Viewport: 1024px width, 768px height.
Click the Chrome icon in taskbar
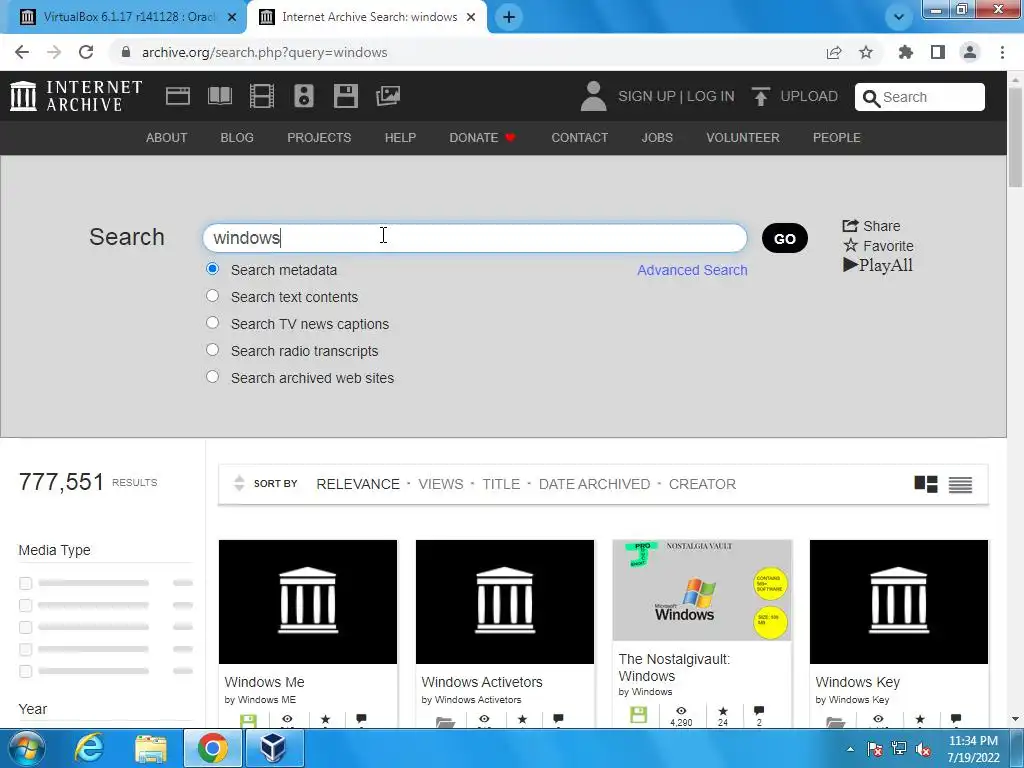(213, 748)
